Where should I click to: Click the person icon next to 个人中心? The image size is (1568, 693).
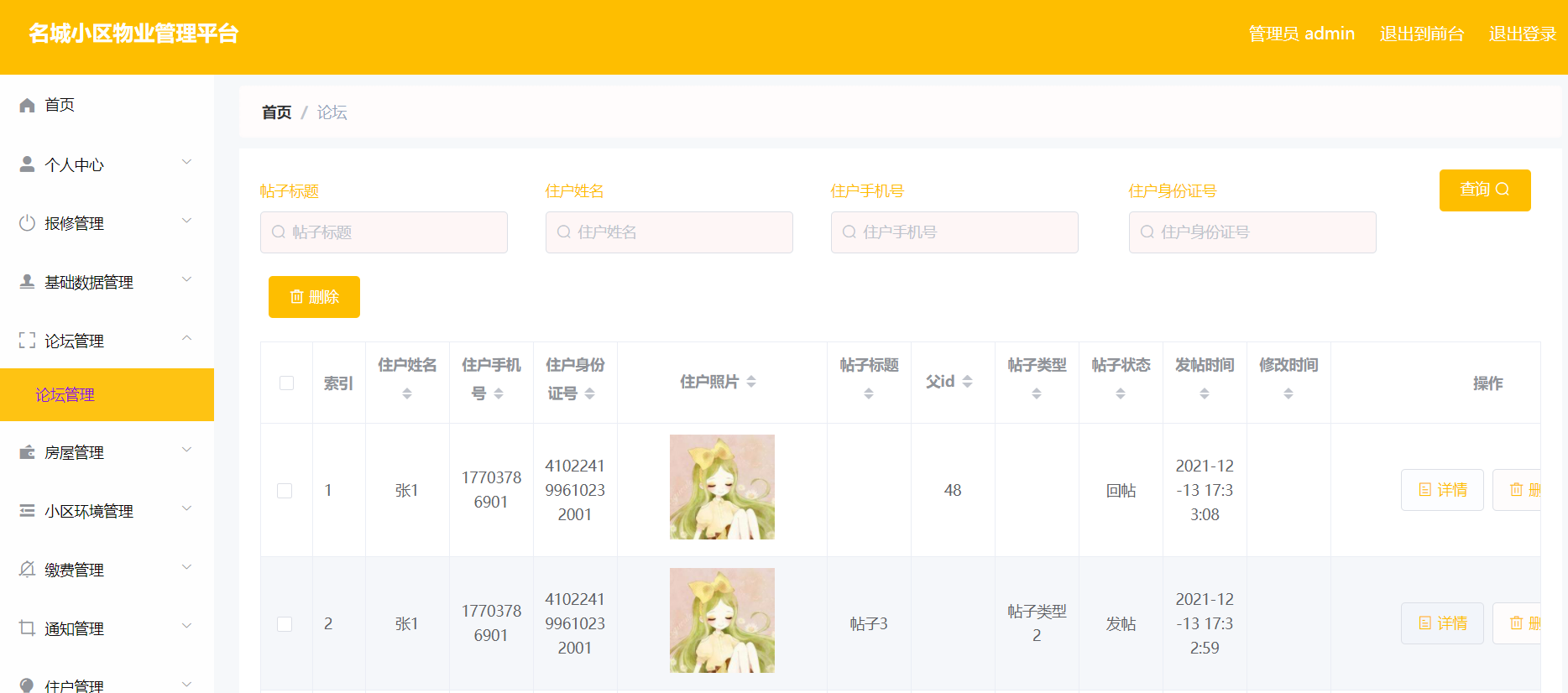pos(27,164)
